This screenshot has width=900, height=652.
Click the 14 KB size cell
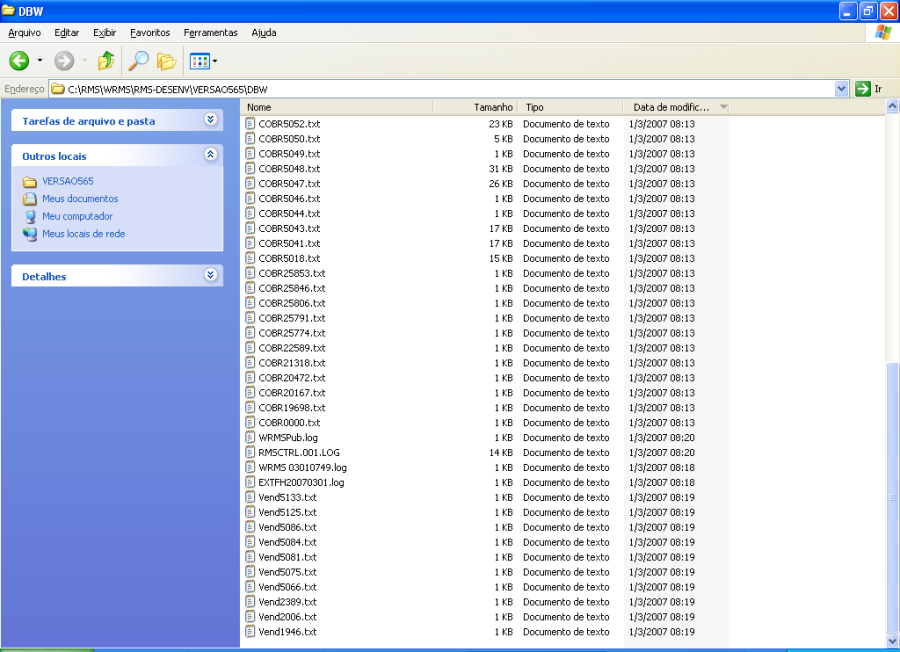(501, 452)
